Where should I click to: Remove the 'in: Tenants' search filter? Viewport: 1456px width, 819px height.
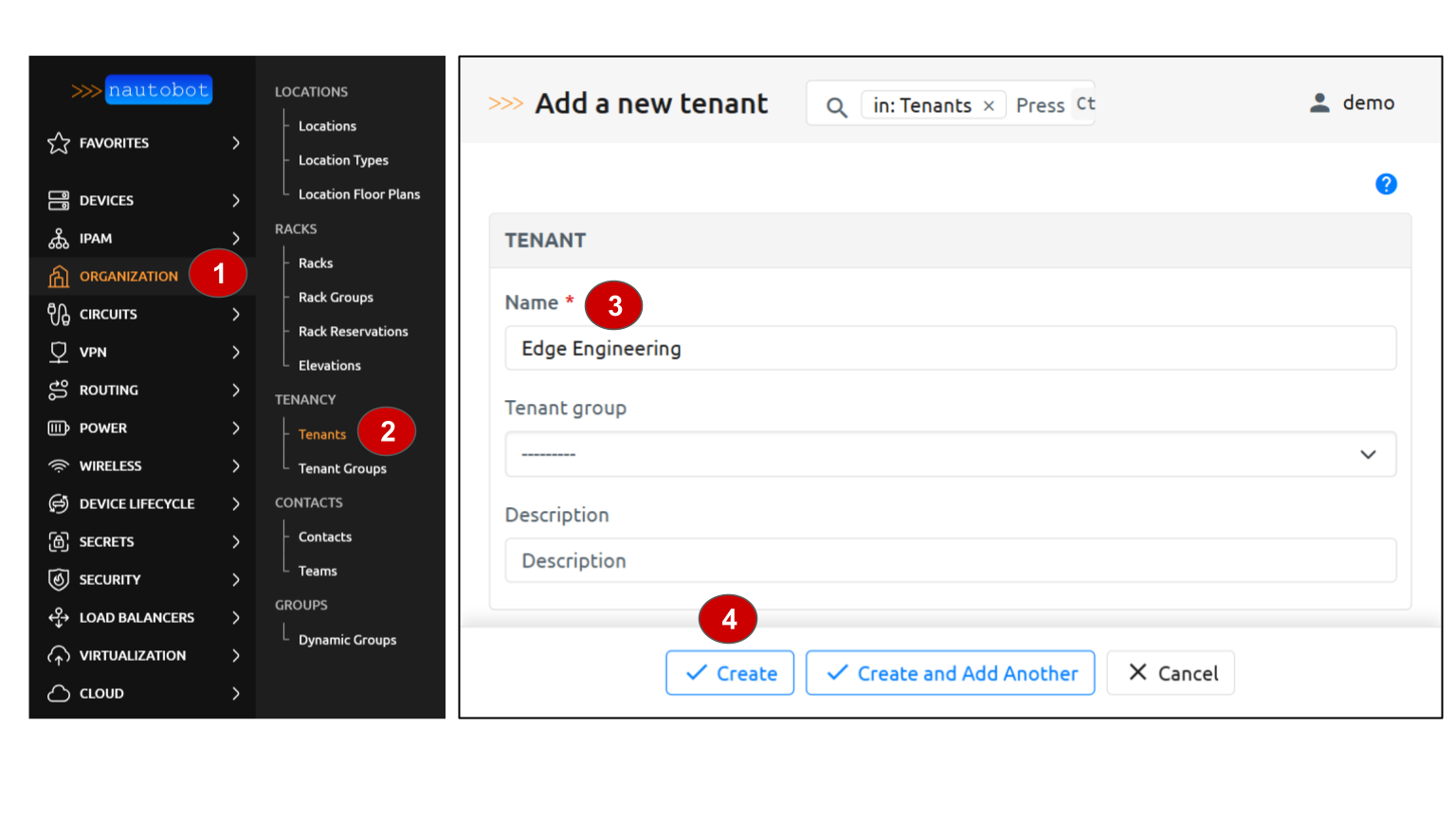click(989, 105)
